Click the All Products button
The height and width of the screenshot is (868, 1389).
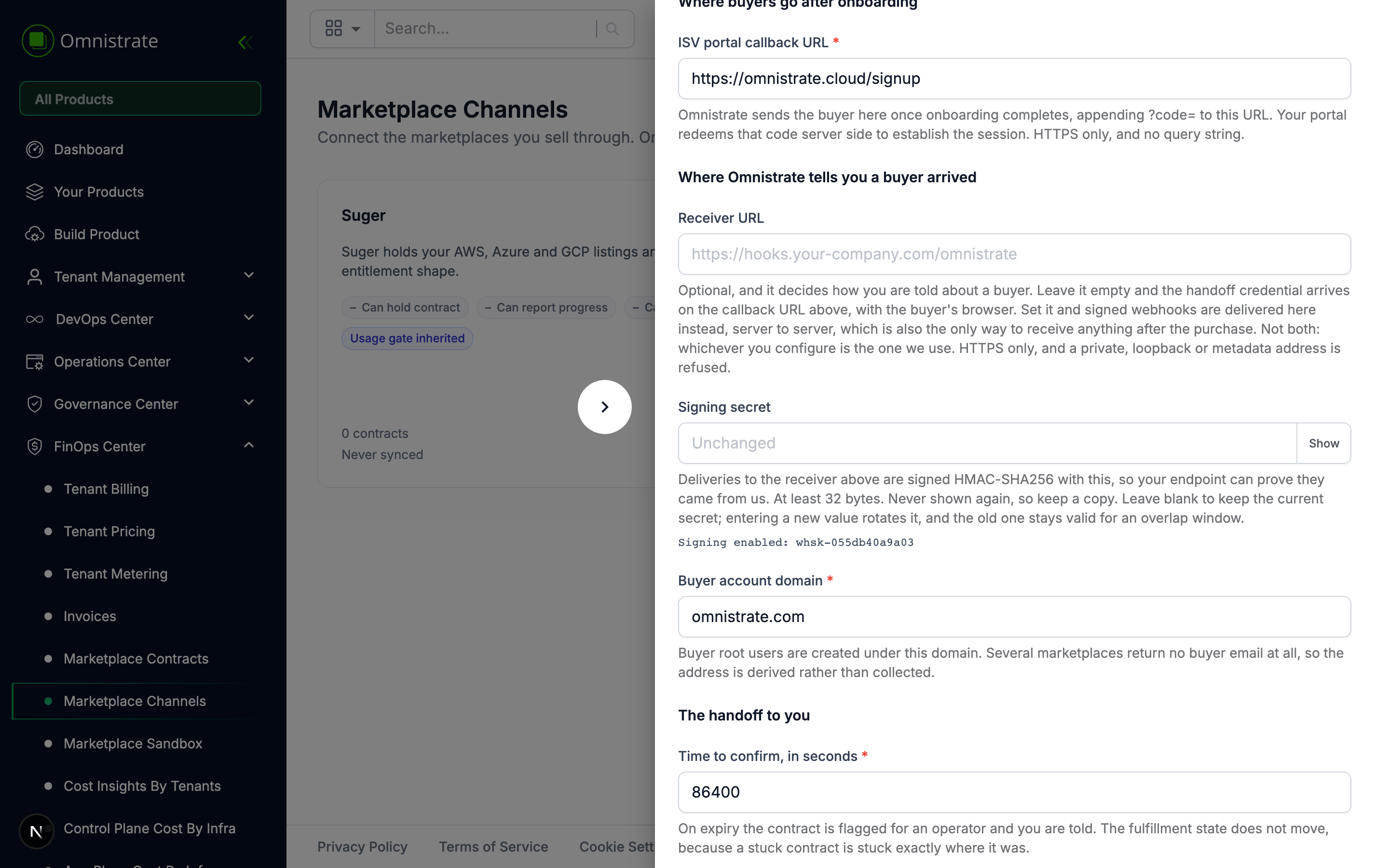(140, 99)
